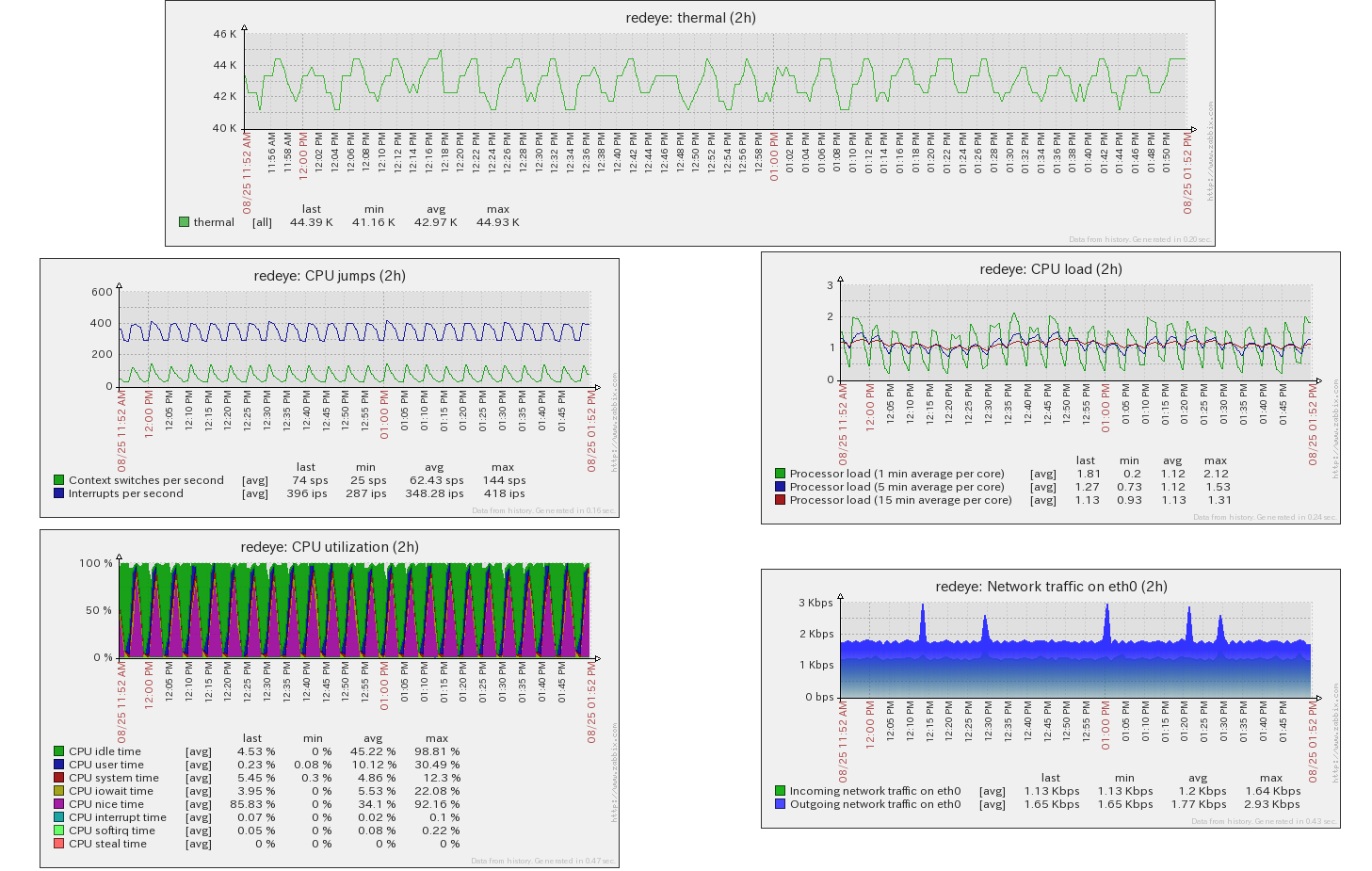
Task: Click the redeye CPU load graph title
Action: (x=1050, y=269)
